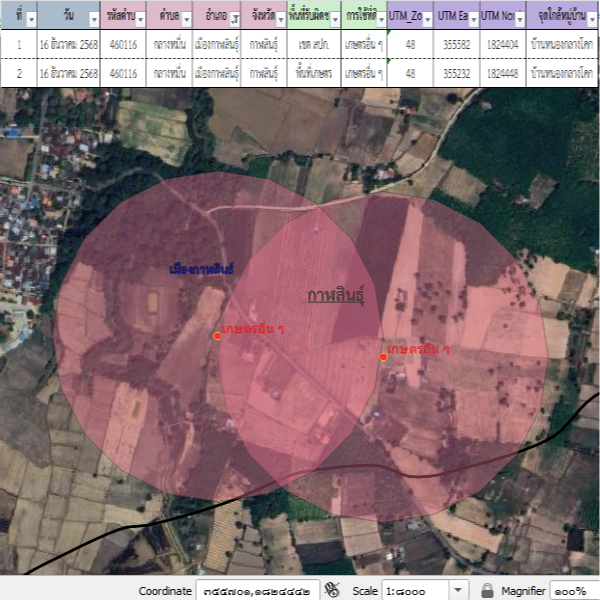Open filter for ตำบล column
Image resolution: width=600 pixels, height=600 pixels.
(x=186, y=19)
